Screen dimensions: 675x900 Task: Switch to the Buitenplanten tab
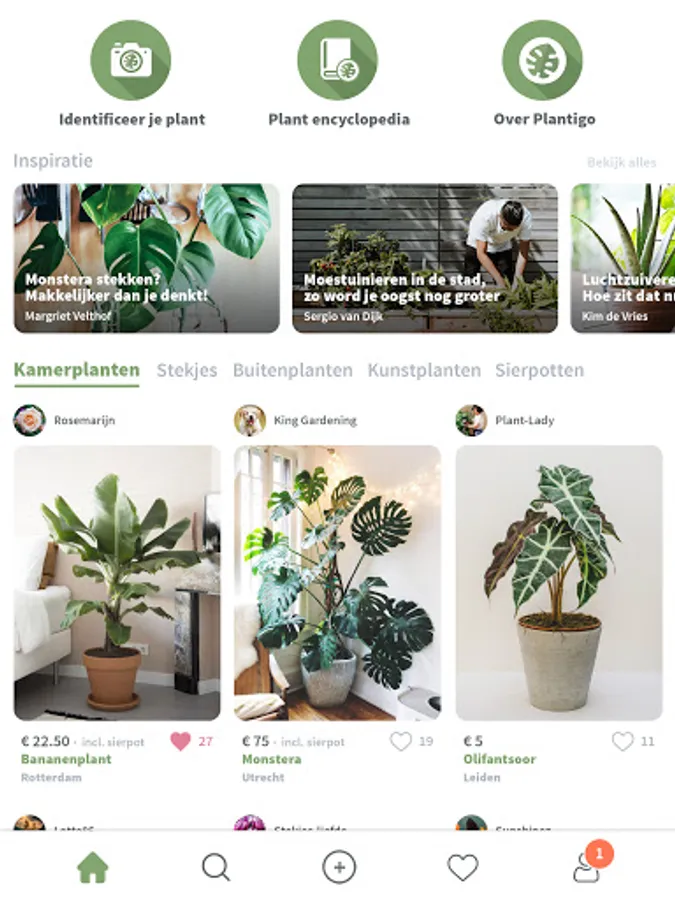pyautogui.click(x=293, y=370)
